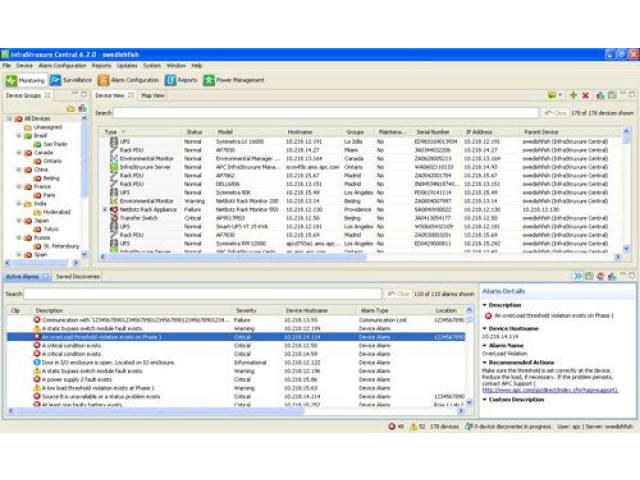This screenshot has width=640, height=480.
Task: Open the Help menu
Action: pyautogui.click(x=197, y=66)
